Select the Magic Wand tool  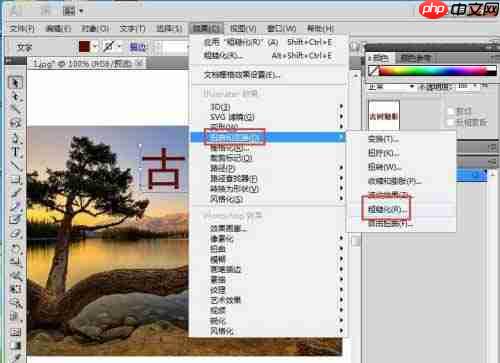(x=15, y=109)
